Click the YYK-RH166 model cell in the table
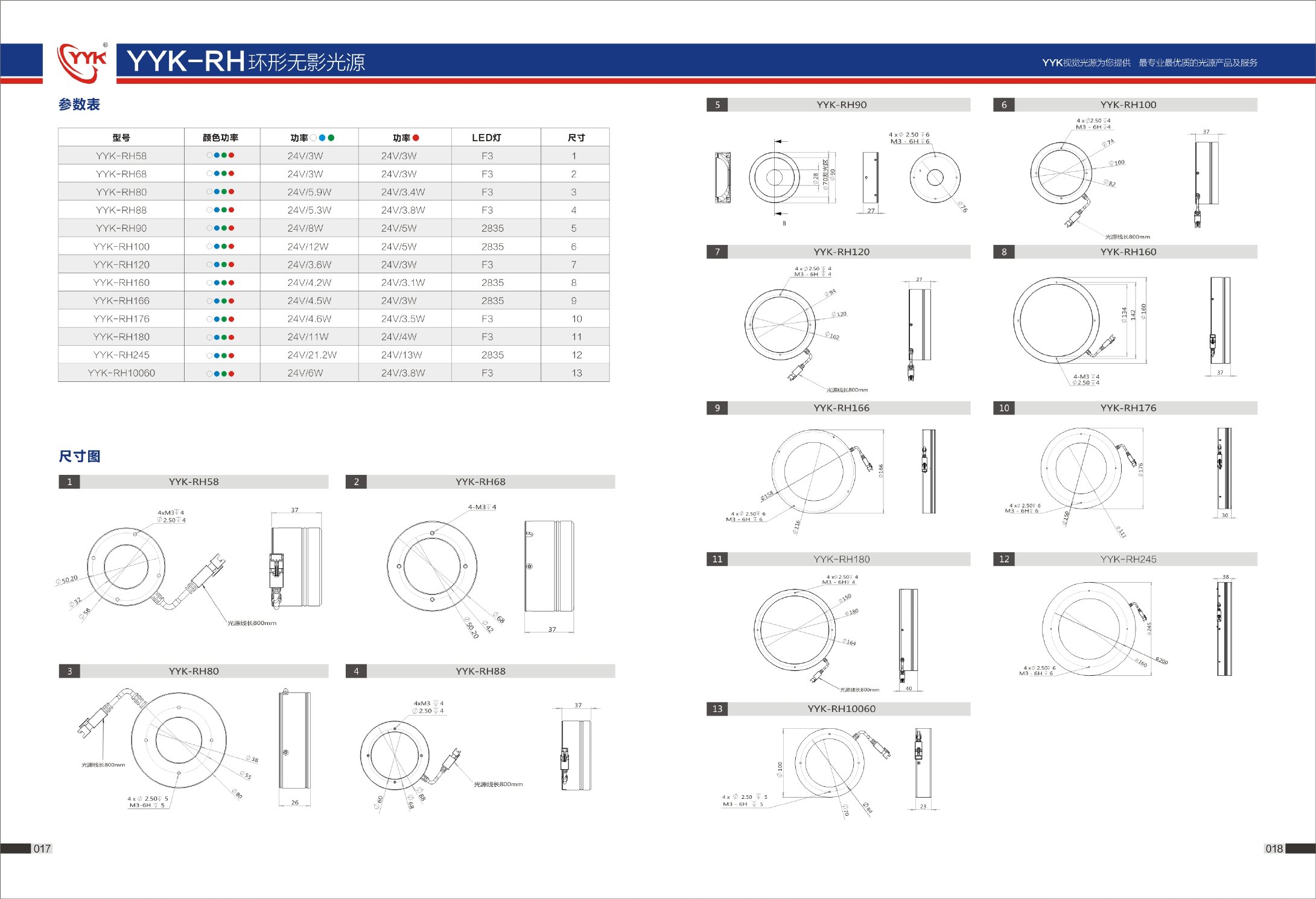The image size is (1316, 899). pyautogui.click(x=121, y=300)
